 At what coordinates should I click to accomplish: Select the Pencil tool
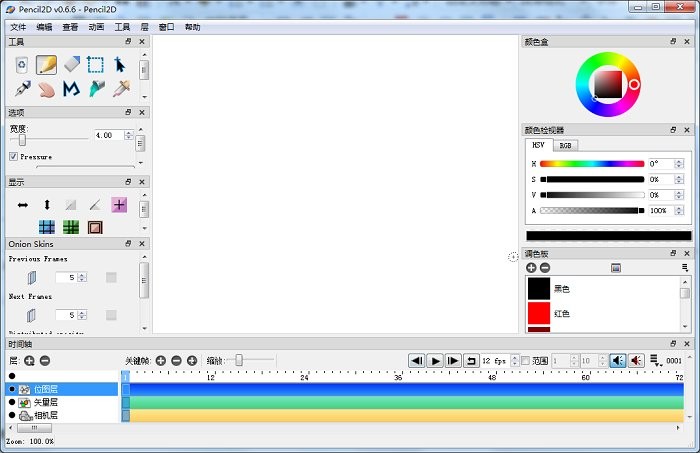tap(46, 65)
